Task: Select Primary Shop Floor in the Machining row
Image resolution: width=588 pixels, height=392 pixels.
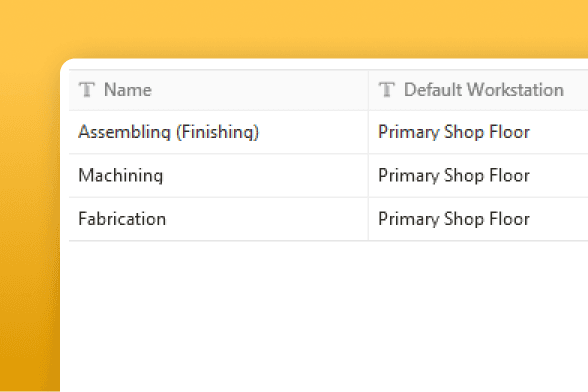Action: pos(454,176)
